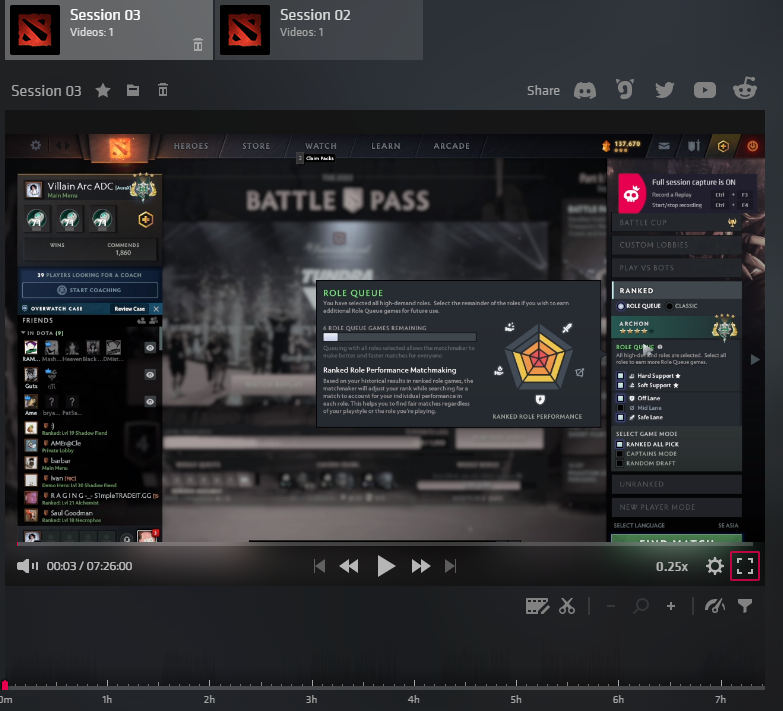Delete session using trash icon beside folder
The height and width of the screenshot is (711, 783).
click(163, 90)
